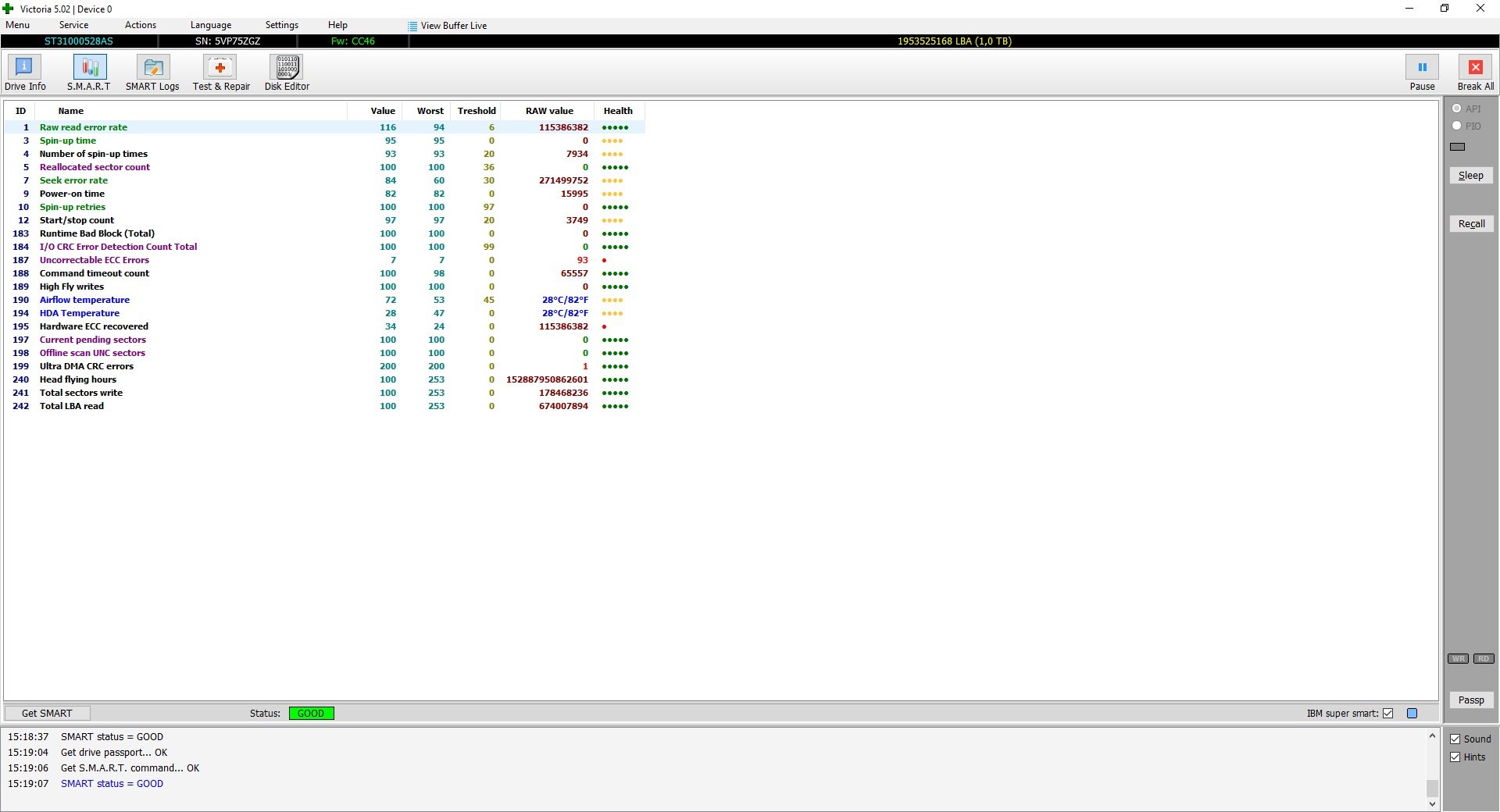Select the Raw read error rate row

(x=325, y=127)
